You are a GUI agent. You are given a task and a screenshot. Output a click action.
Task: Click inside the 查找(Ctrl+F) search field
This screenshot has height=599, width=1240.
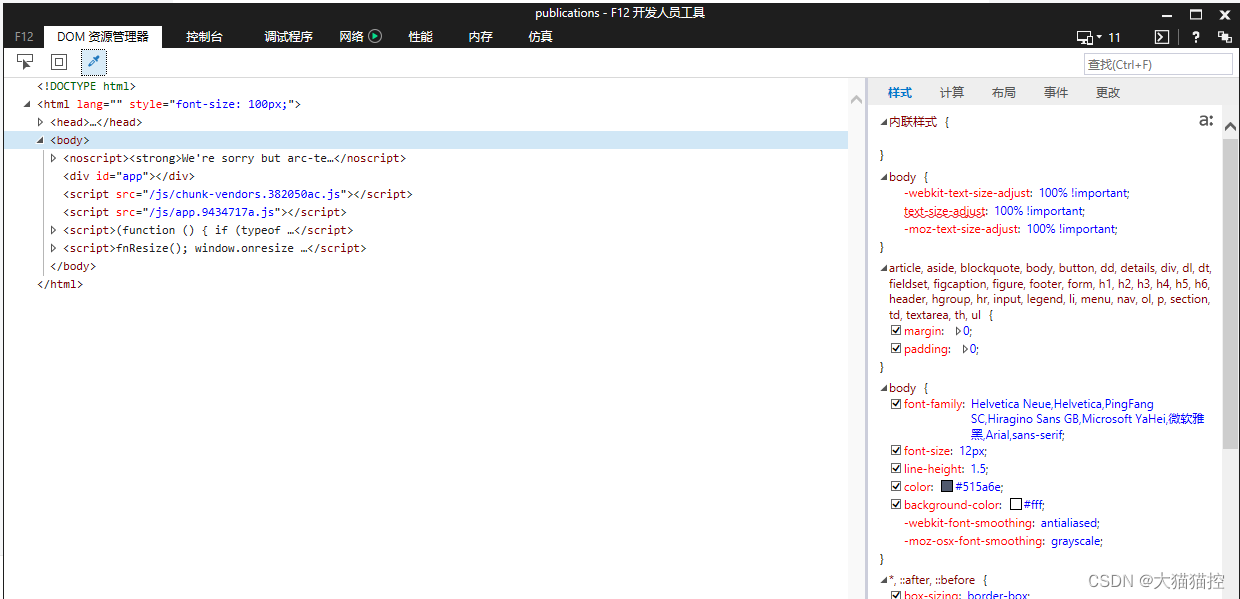click(1157, 63)
